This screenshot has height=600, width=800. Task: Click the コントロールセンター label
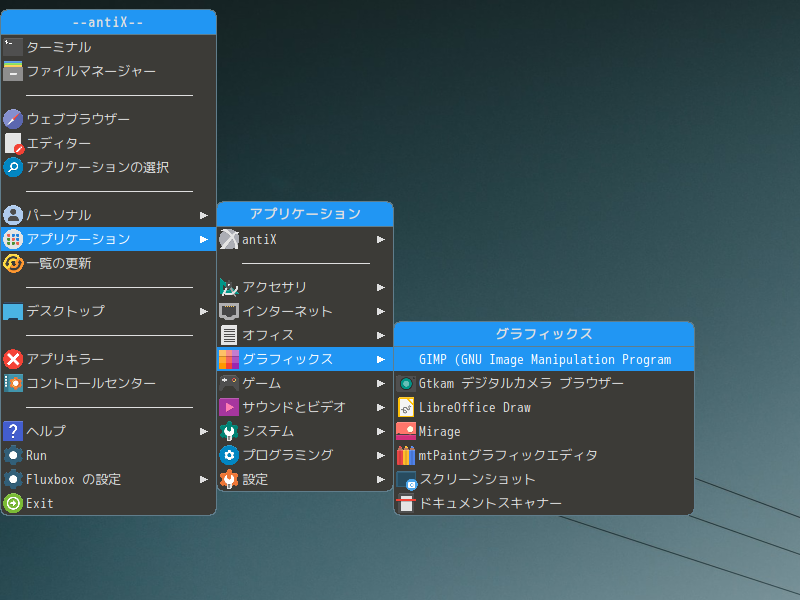pos(91,383)
